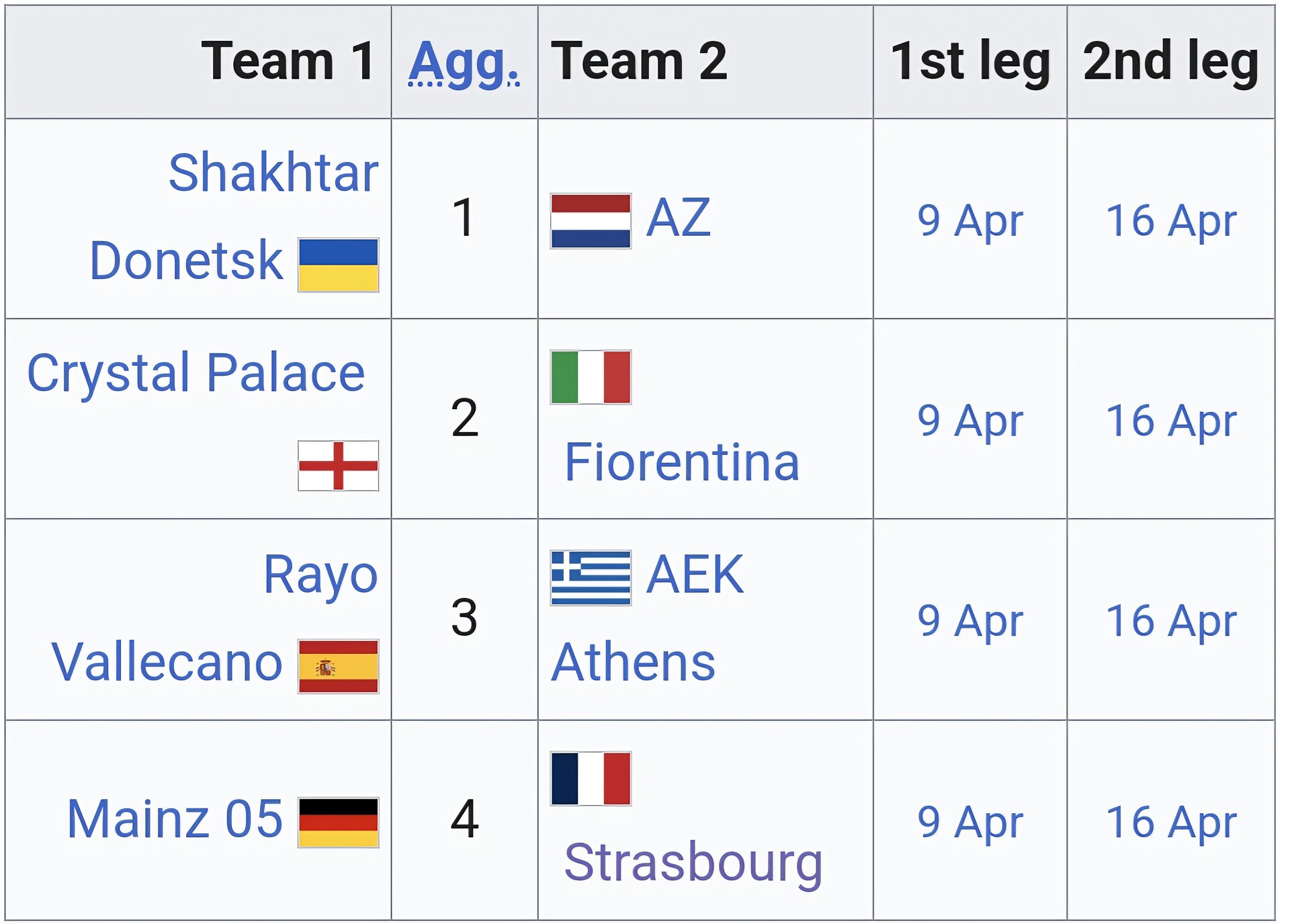The width and height of the screenshot is (1290, 924).
Task: Click the Agg. abbreviation header link
Action: point(464,62)
